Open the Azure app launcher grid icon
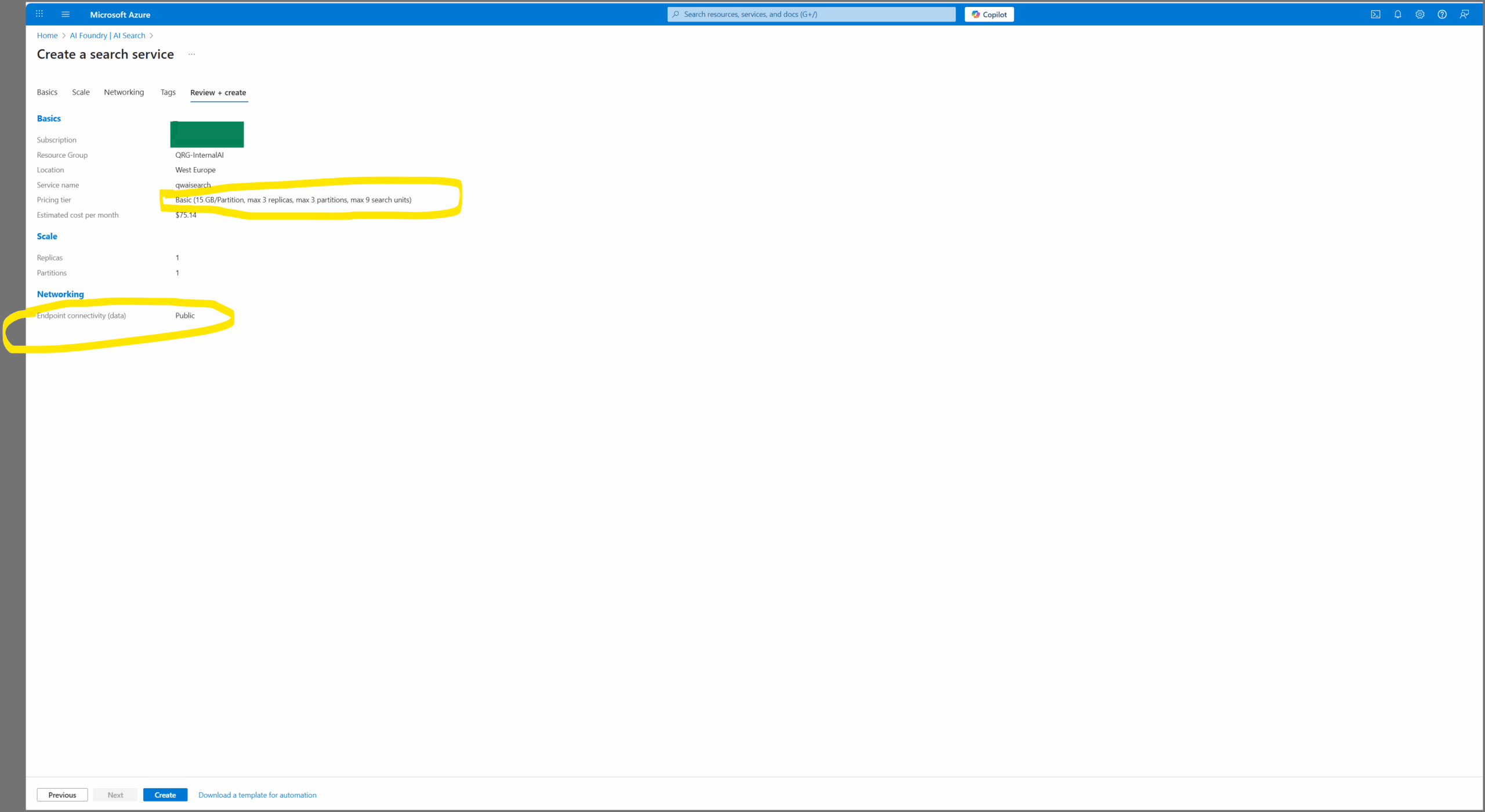The image size is (1485, 812). (x=39, y=14)
